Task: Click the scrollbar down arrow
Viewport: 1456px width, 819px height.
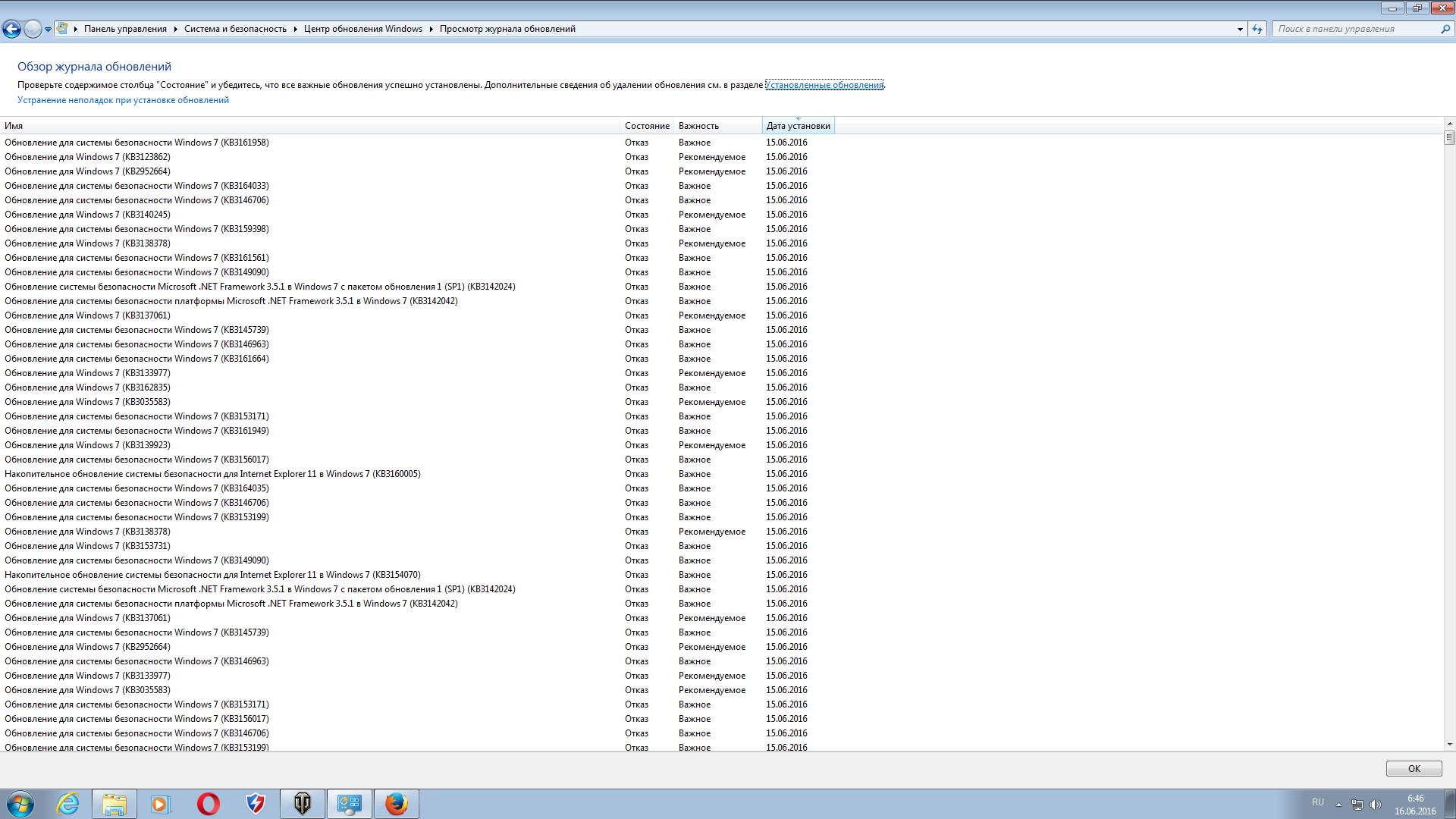Action: pyautogui.click(x=1449, y=745)
